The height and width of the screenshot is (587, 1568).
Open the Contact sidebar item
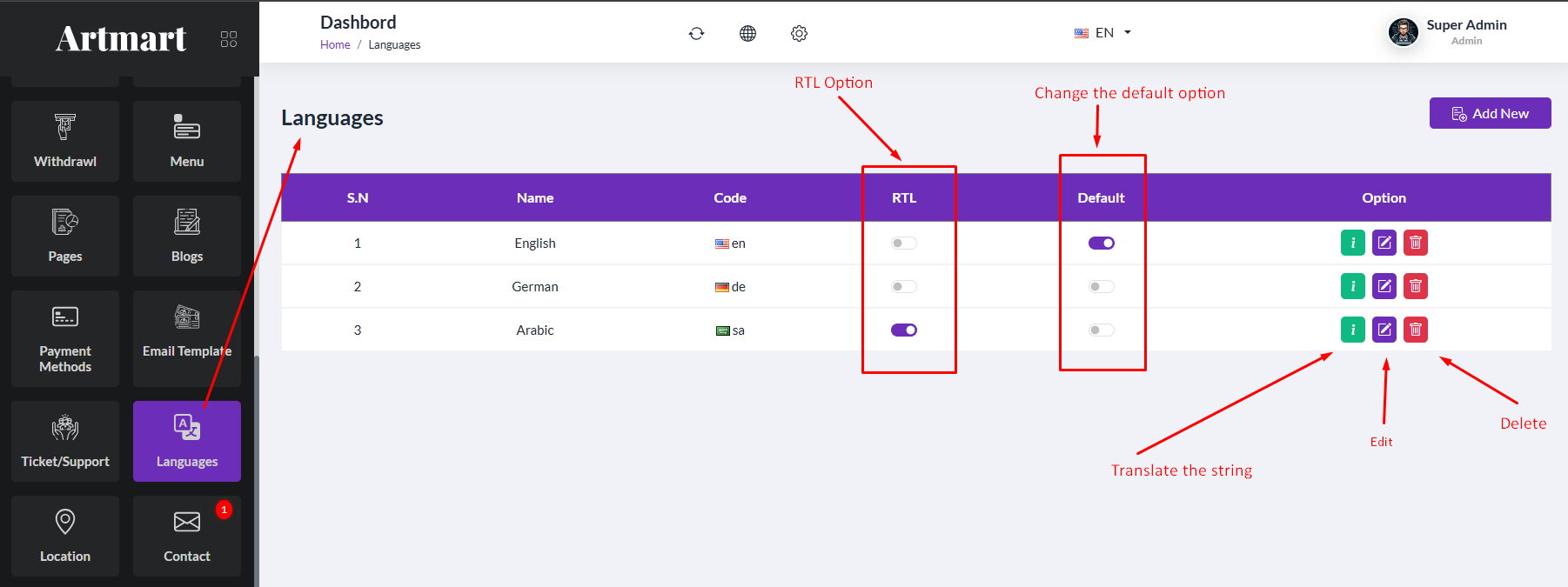coord(187,536)
